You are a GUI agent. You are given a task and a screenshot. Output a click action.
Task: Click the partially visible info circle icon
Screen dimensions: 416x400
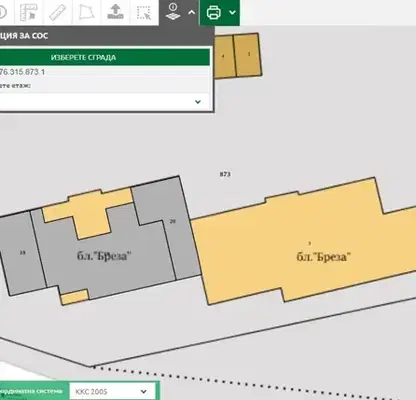[3, 12]
